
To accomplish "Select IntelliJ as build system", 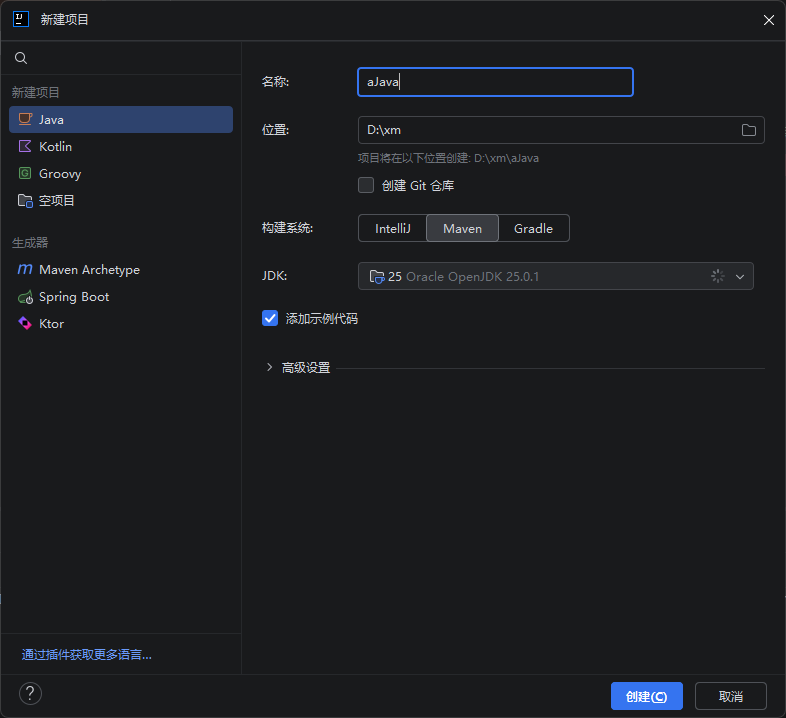I will coord(392,228).
